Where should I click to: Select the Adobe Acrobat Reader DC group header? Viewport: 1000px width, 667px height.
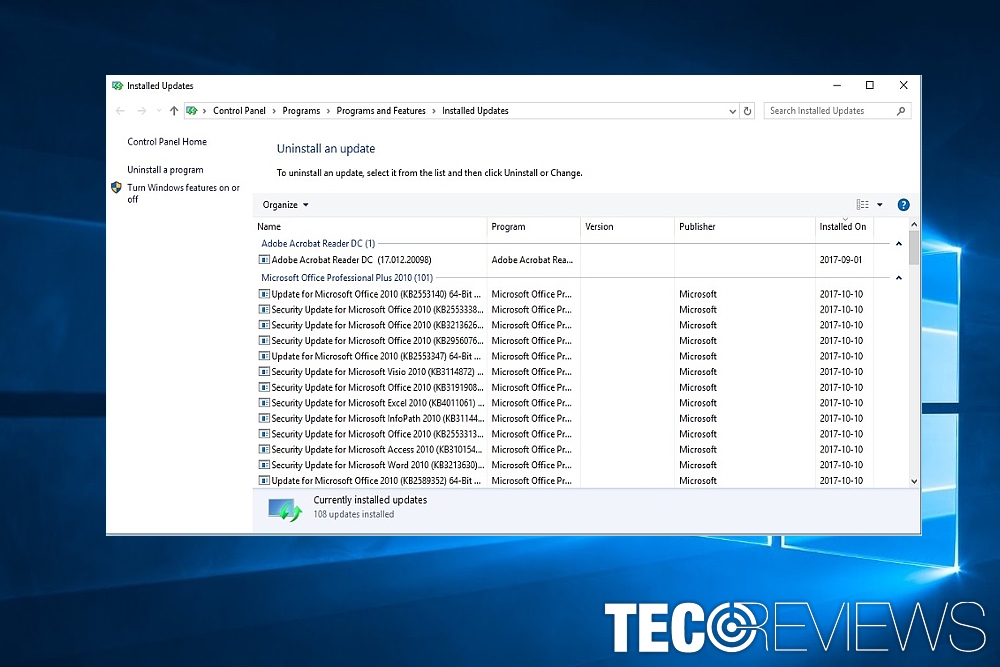(x=318, y=244)
